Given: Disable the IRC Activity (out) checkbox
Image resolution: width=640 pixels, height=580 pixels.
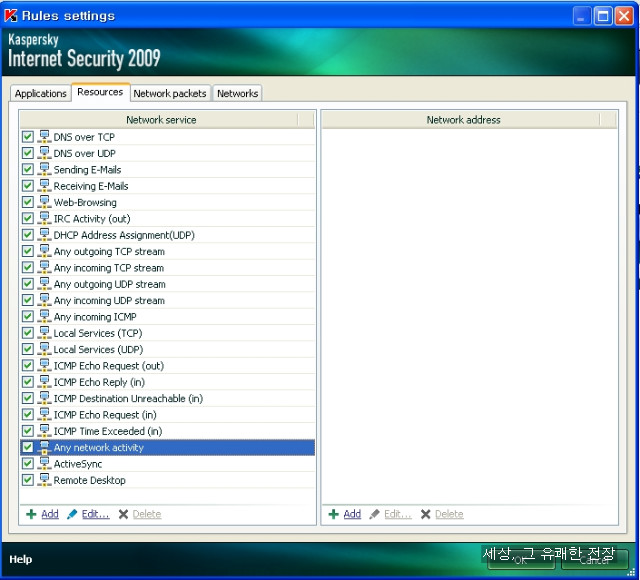Looking at the screenshot, I should (x=27, y=218).
